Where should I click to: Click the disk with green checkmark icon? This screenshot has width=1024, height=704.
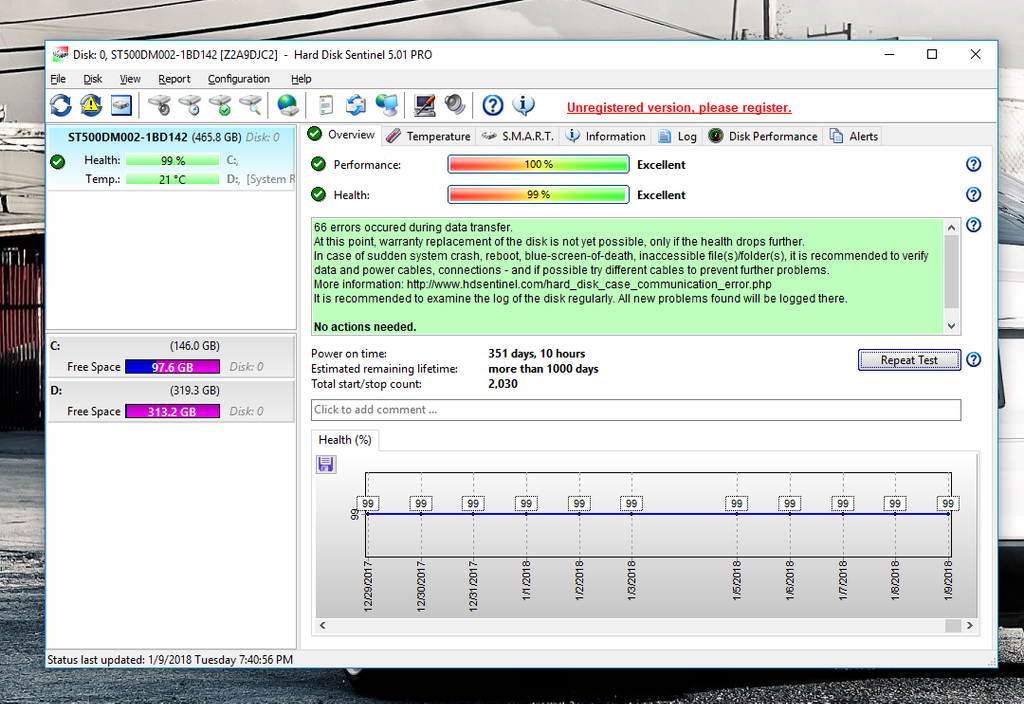pos(220,105)
